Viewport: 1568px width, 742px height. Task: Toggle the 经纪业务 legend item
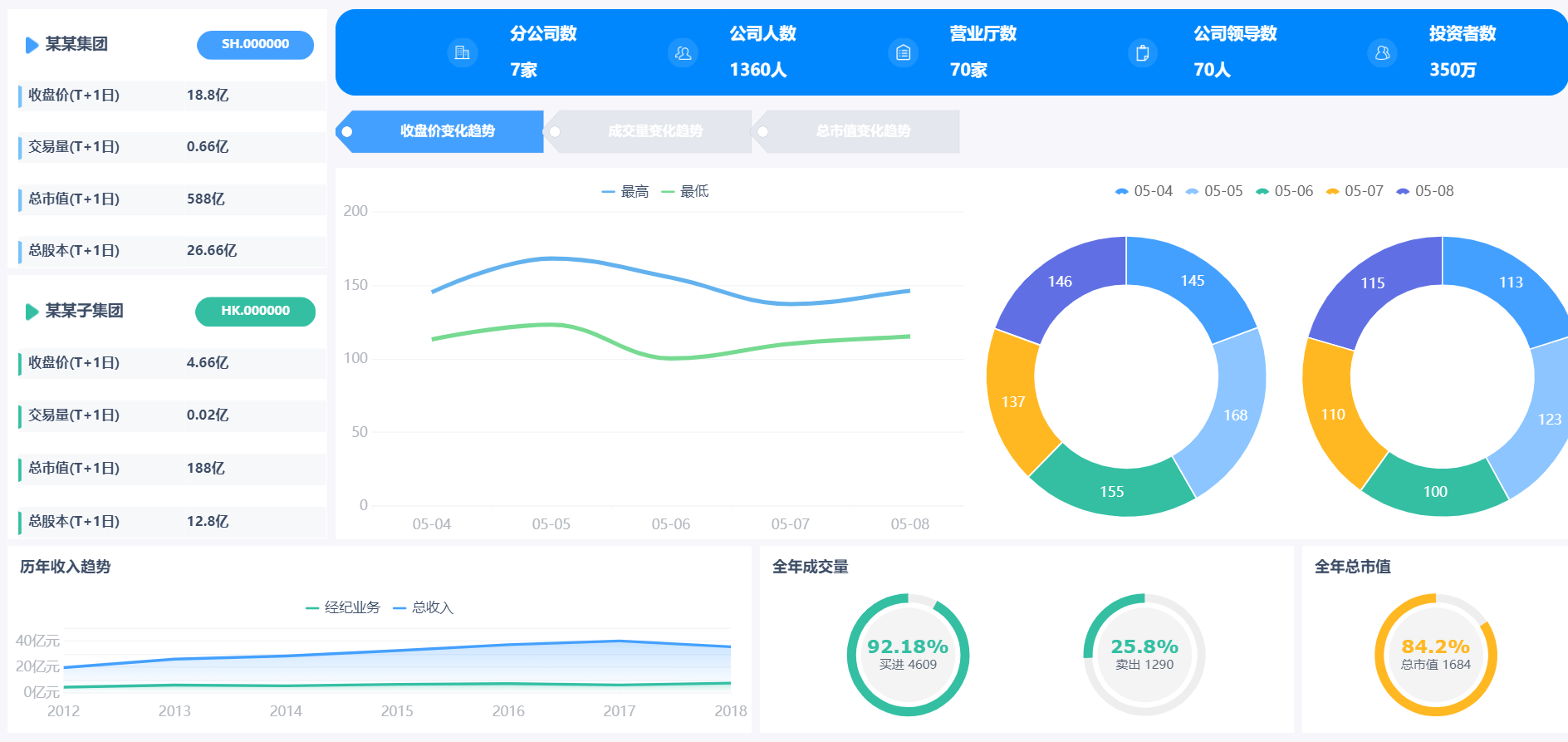tap(343, 608)
